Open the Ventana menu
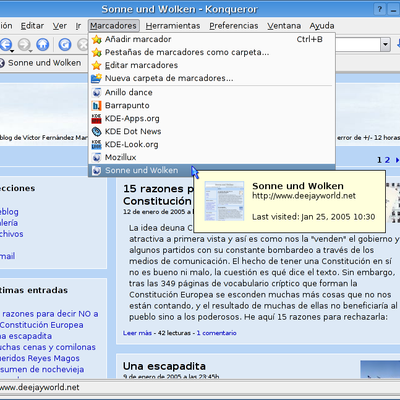This screenshot has height=400, width=400. click(x=284, y=26)
